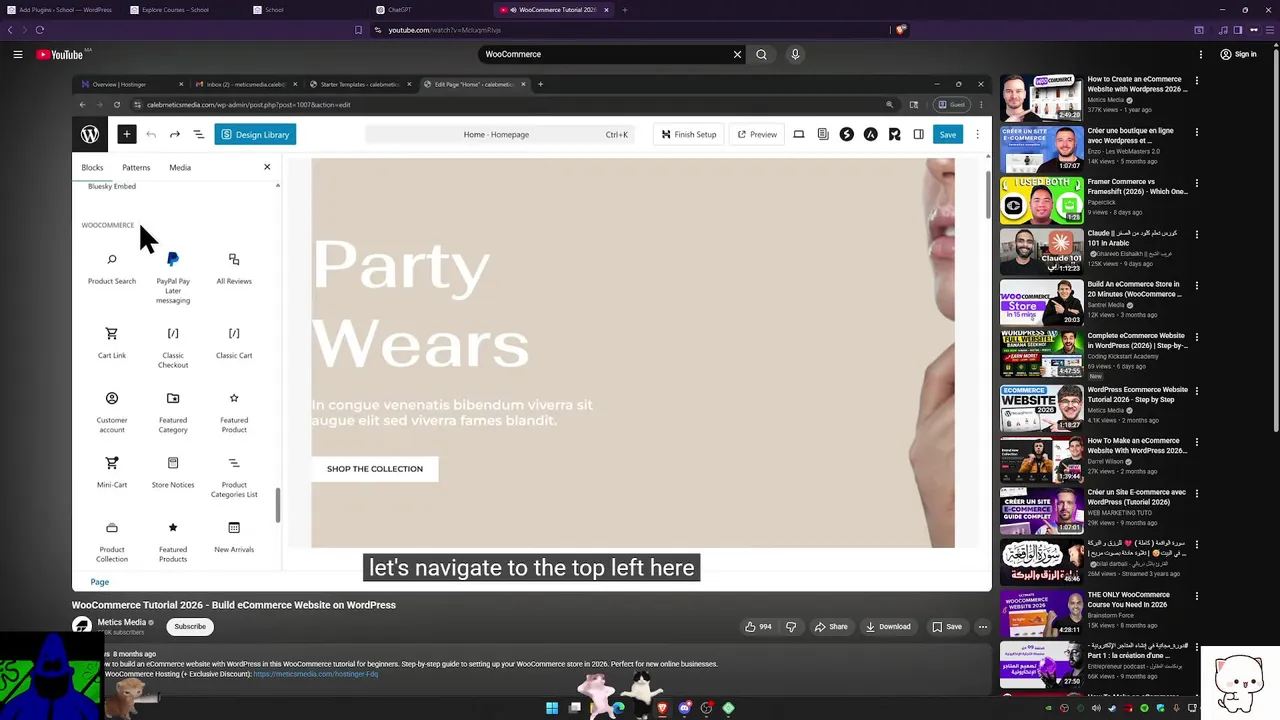Image resolution: width=1280 pixels, height=720 pixels.
Task: Open a new browser tab
Action: (x=625, y=10)
